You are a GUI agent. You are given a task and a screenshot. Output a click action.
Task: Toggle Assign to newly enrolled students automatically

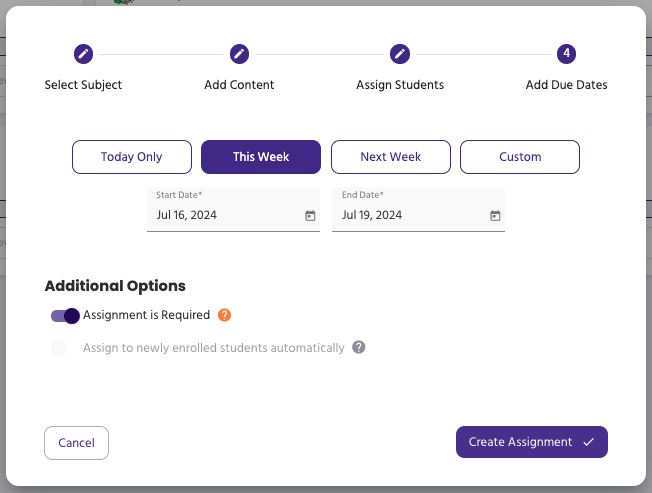[60, 348]
